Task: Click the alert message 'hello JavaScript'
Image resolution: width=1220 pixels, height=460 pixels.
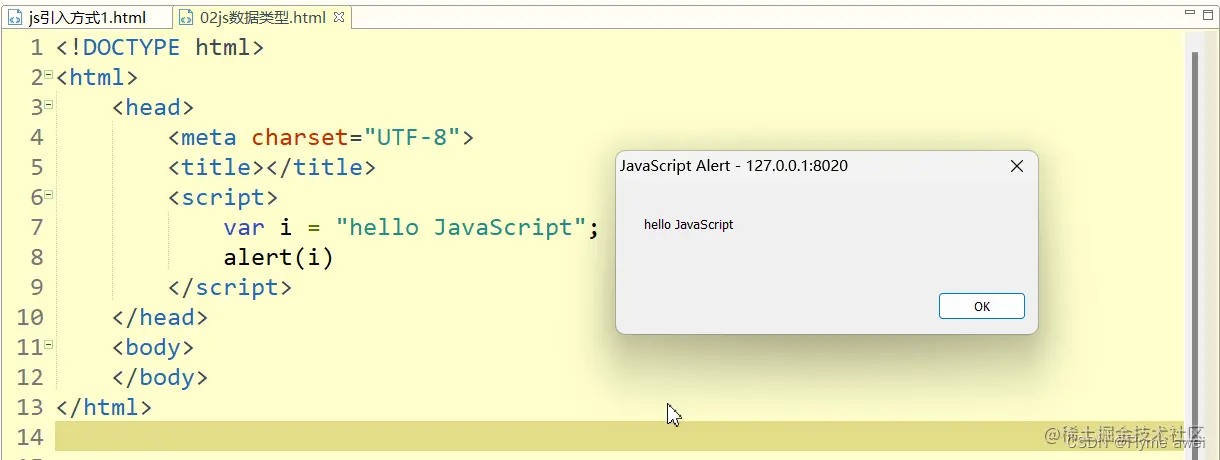Action: click(x=688, y=225)
